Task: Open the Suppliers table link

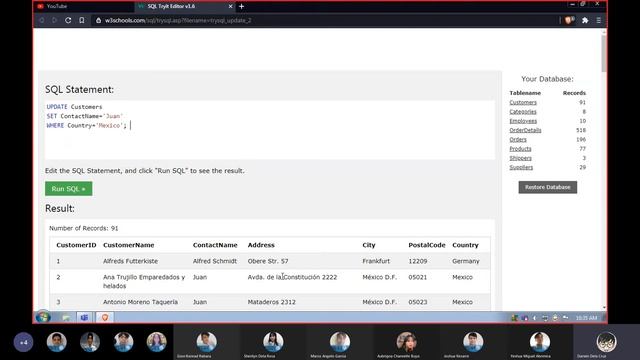Action: coord(521,167)
